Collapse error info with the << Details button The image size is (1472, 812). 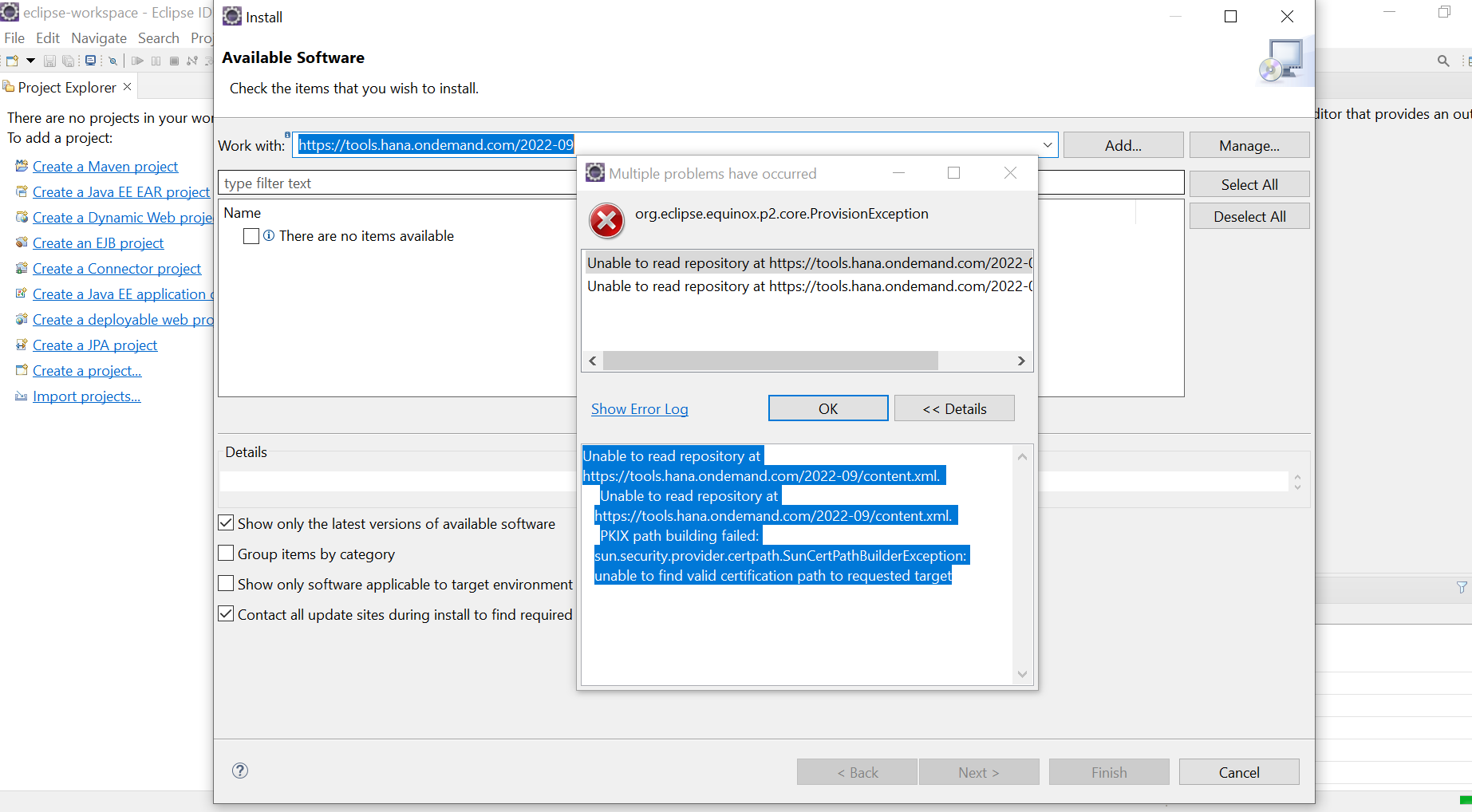pyautogui.click(x=954, y=408)
